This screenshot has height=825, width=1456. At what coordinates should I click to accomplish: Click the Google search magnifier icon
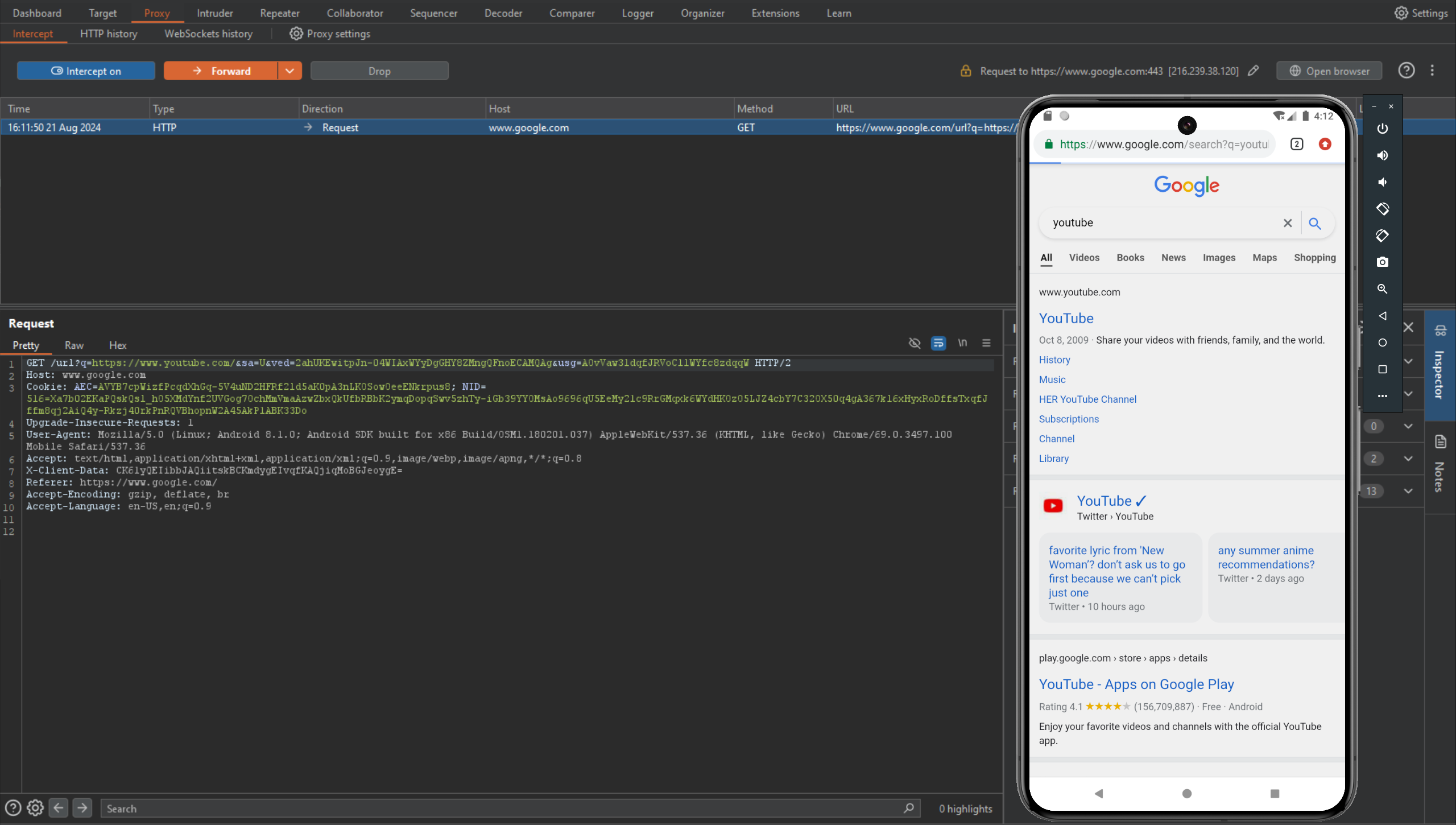(x=1314, y=224)
